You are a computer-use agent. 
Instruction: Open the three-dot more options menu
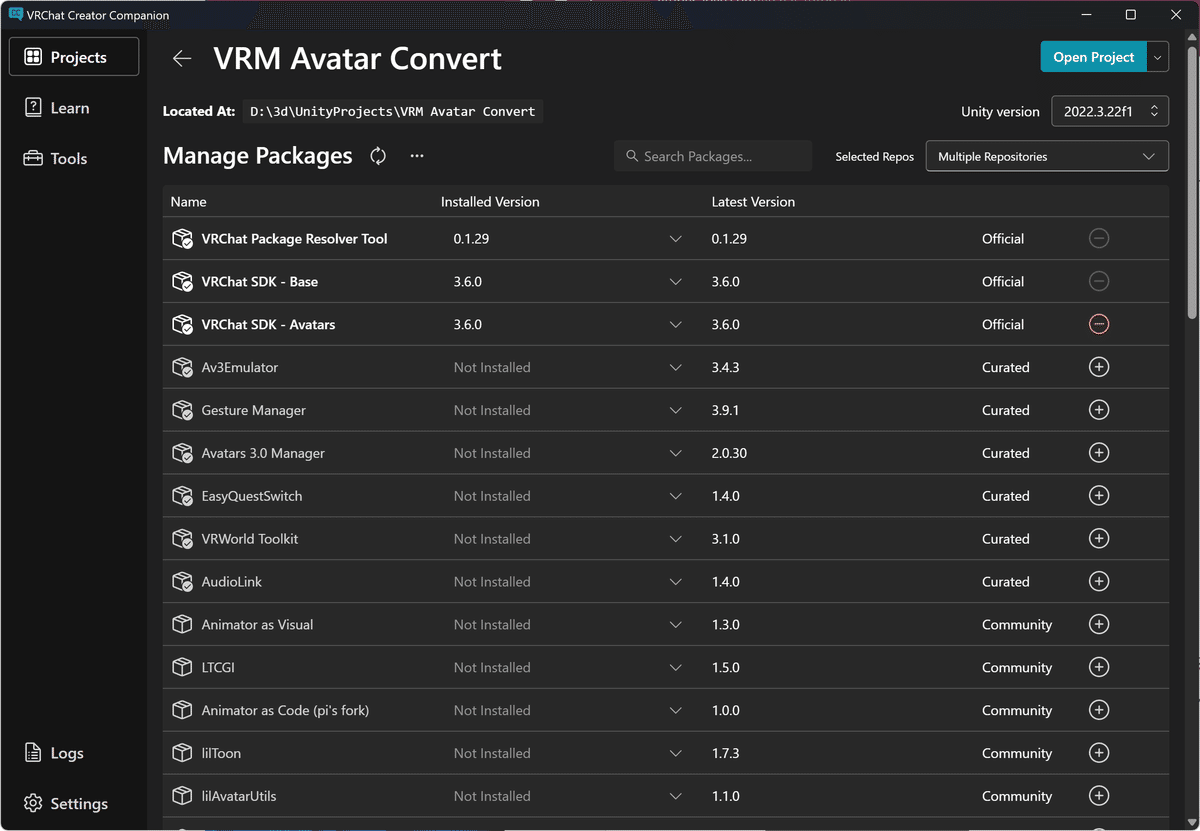(x=417, y=156)
